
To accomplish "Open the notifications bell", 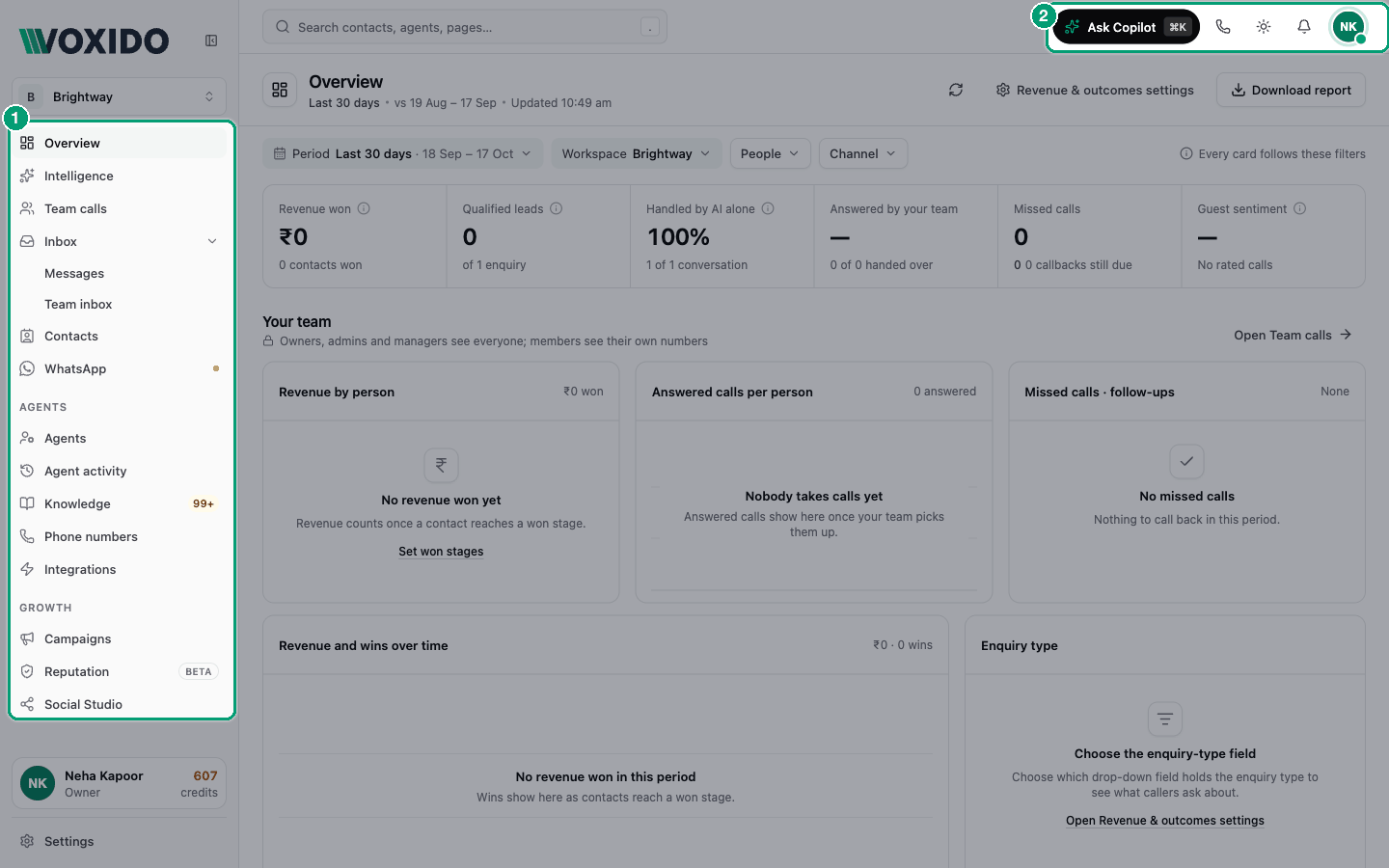I will click(1304, 27).
